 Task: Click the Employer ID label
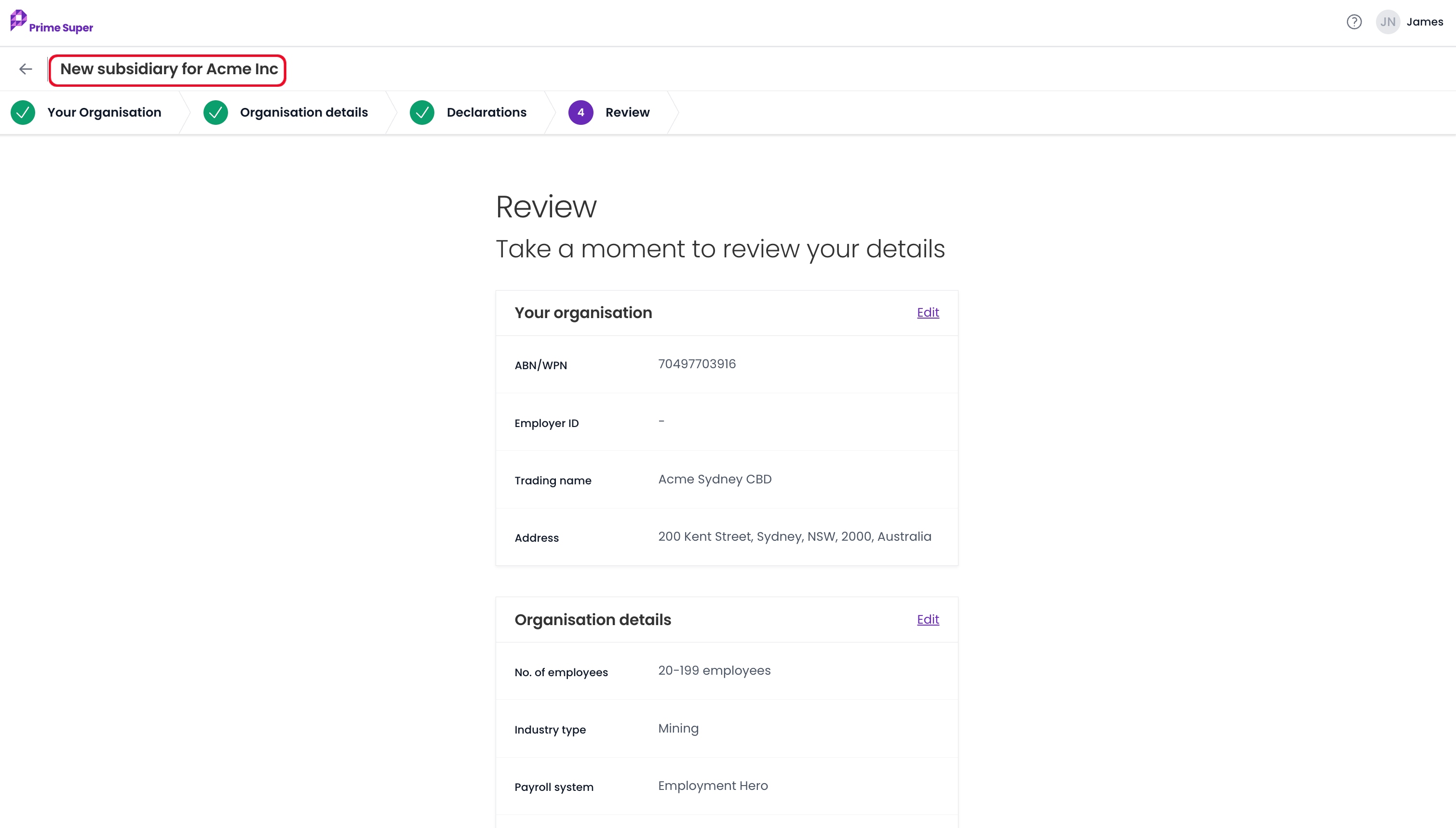coord(547,423)
